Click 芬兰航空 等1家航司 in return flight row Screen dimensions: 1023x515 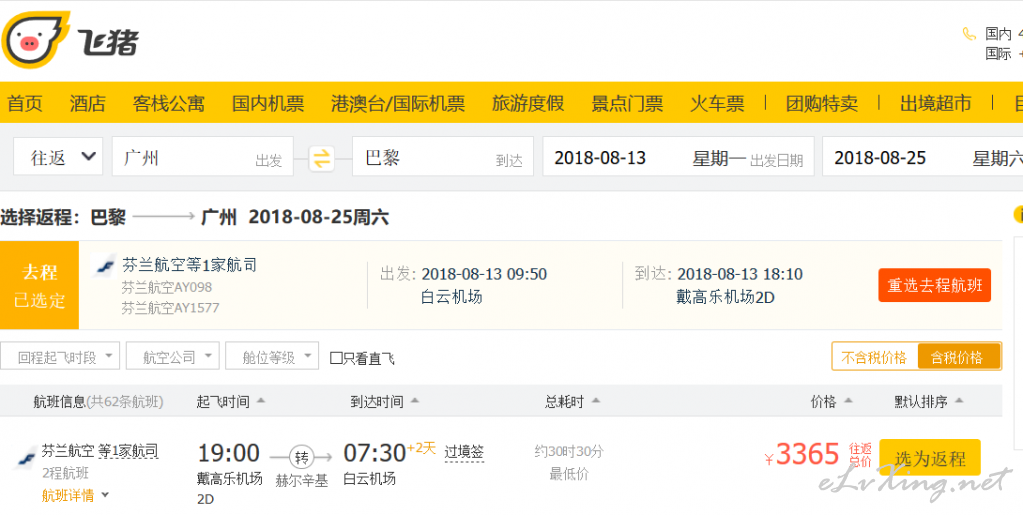coord(100,450)
